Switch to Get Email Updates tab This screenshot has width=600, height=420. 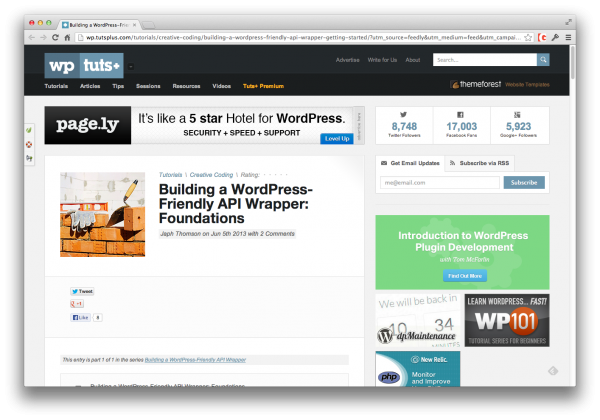(x=410, y=163)
